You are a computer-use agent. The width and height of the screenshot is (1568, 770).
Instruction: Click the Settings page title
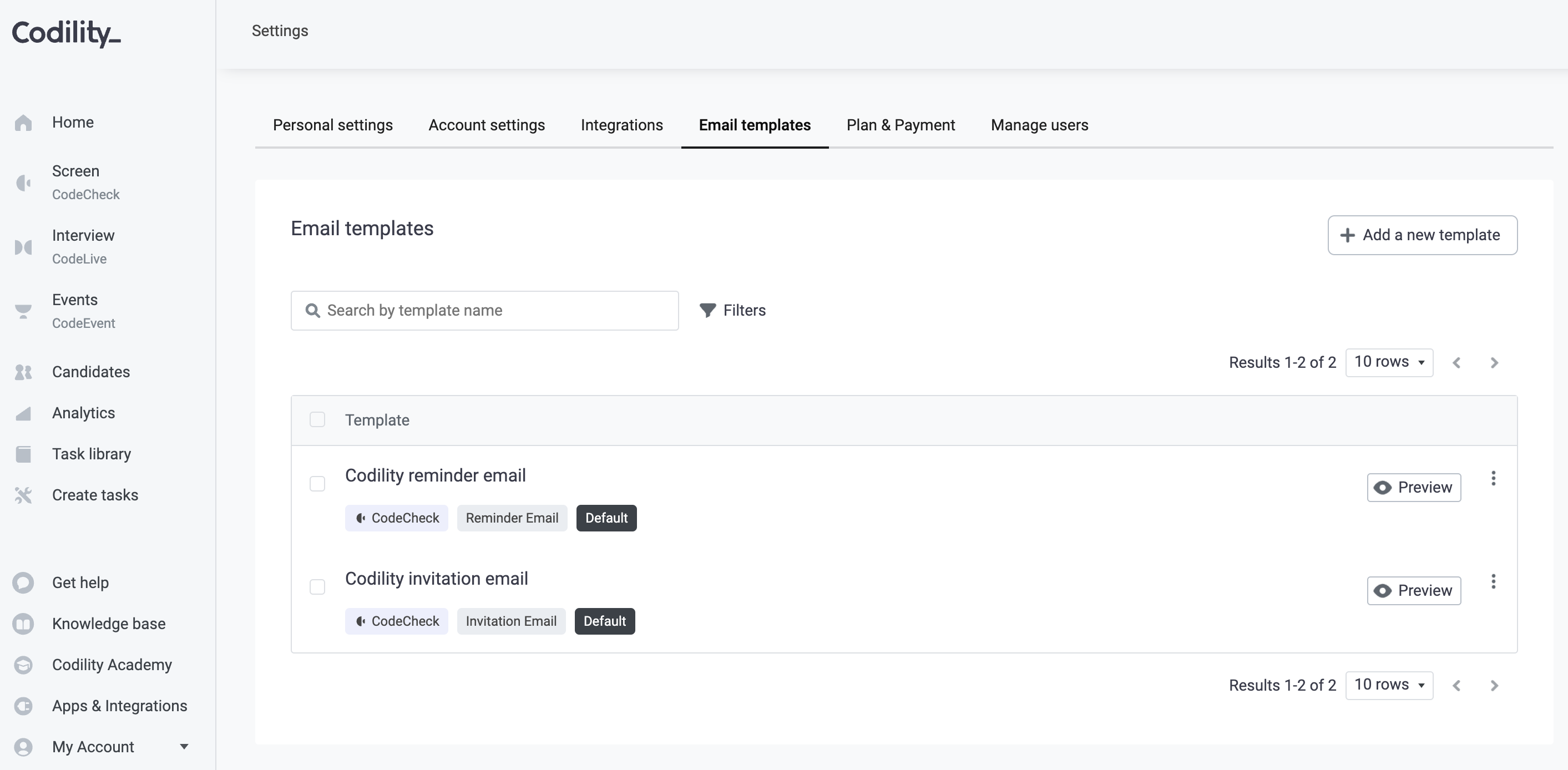280,31
